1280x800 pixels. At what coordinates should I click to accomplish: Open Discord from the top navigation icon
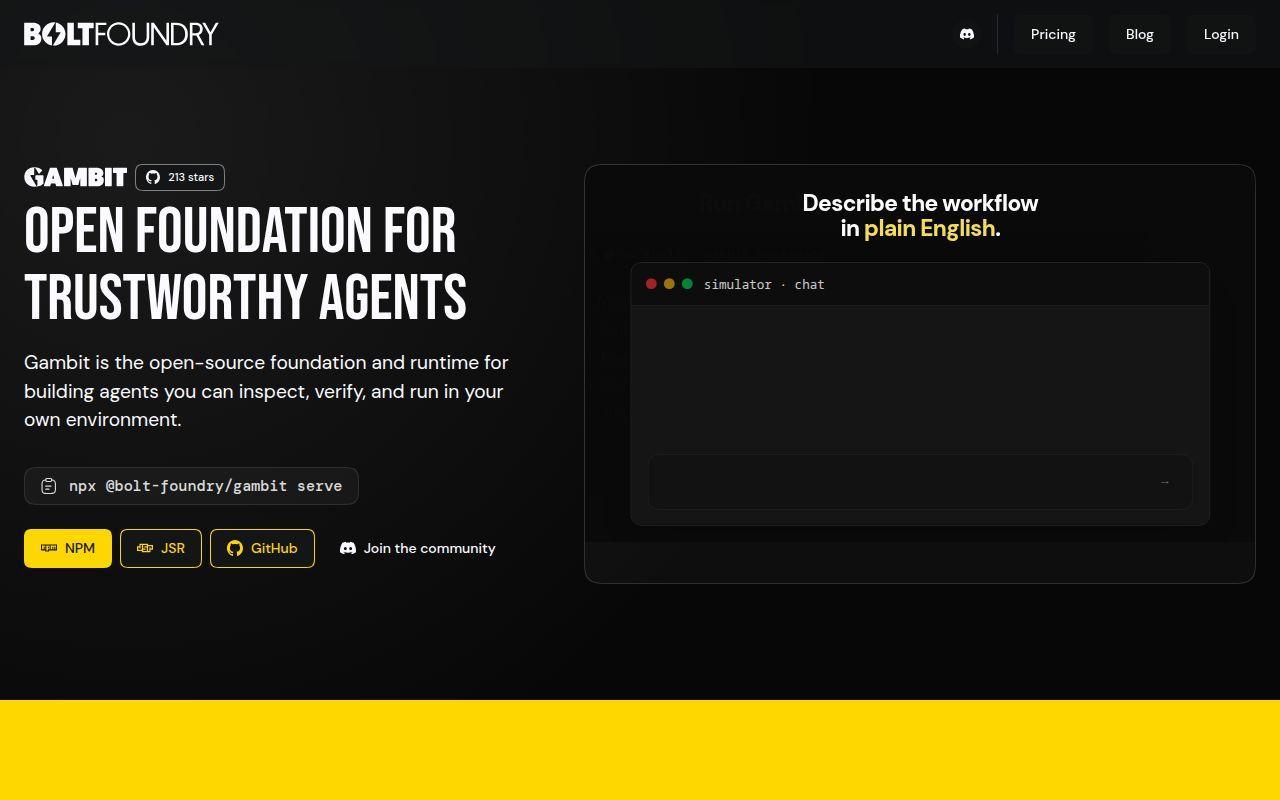click(967, 34)
